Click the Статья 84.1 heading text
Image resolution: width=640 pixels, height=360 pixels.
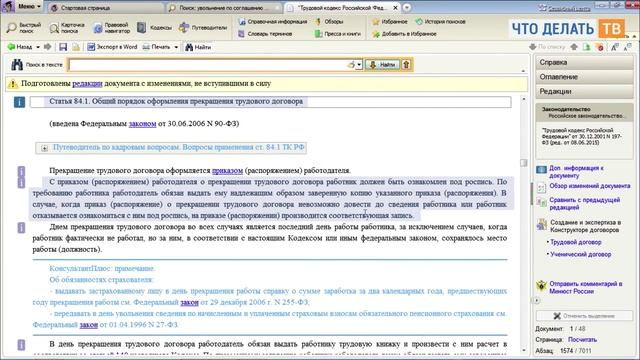point(176,101)
